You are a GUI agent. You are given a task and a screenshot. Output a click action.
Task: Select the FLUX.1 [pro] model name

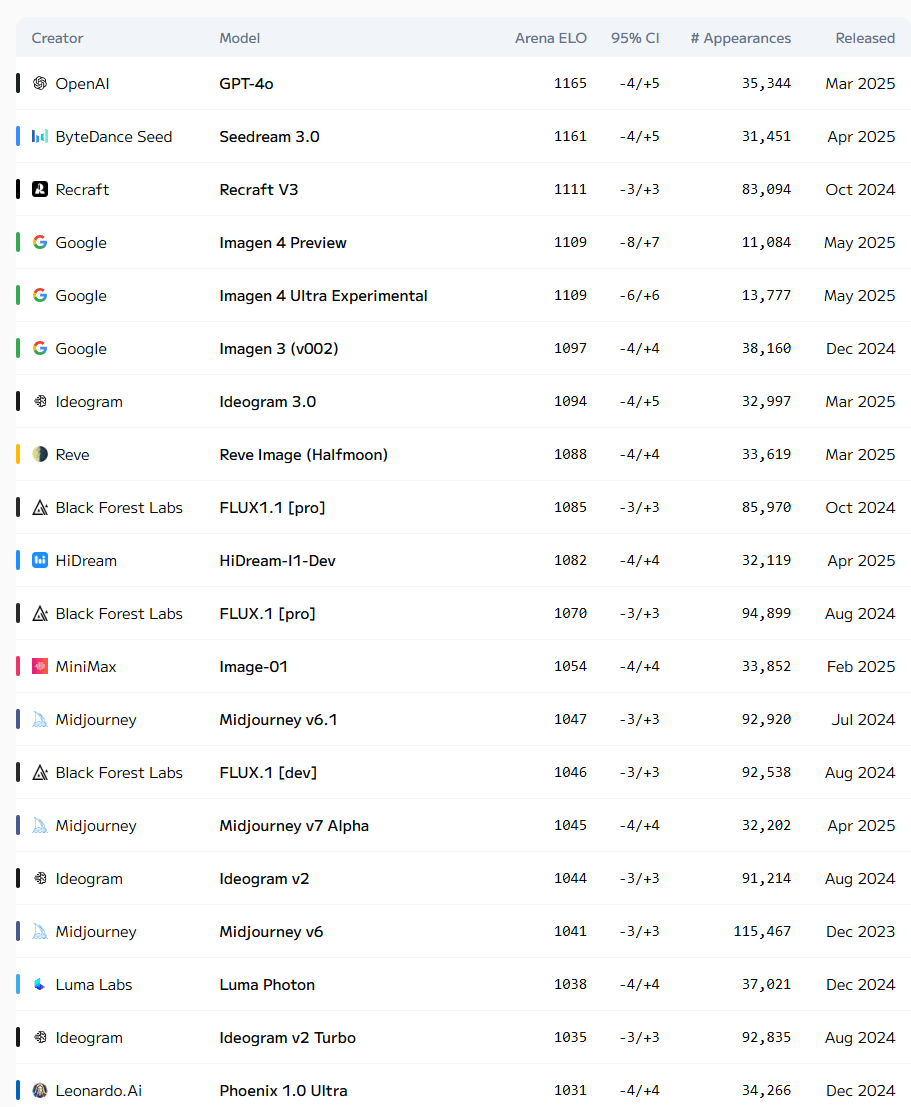click(x=267, y=614)
